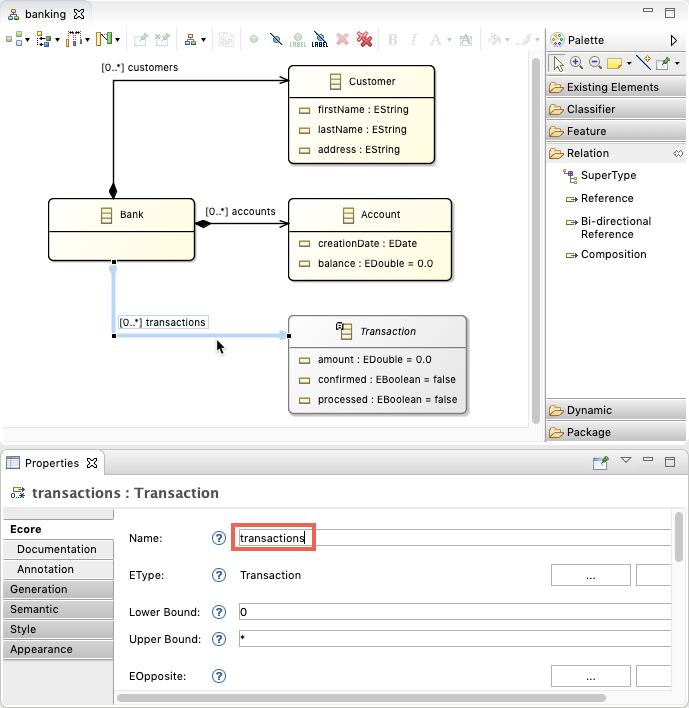689x708 pixels.
Task: Open the Arrange All dropdown arrow
Action: coord(28,40)
